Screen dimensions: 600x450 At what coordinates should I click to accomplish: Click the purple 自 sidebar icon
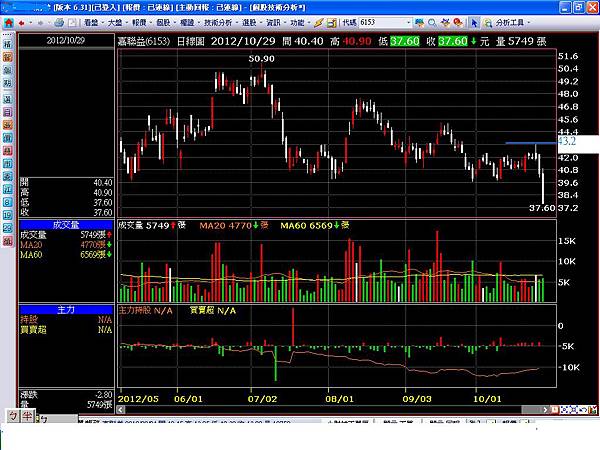coord(8,112)
